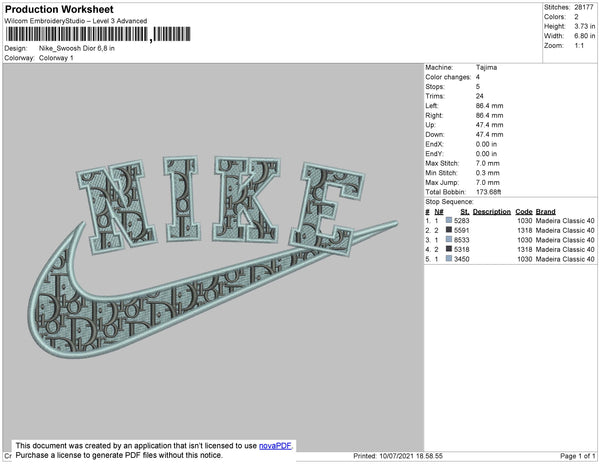Screen dimensions: 600x464
Task: Select the Height value 3.73 in
Action: click(584, 26)
